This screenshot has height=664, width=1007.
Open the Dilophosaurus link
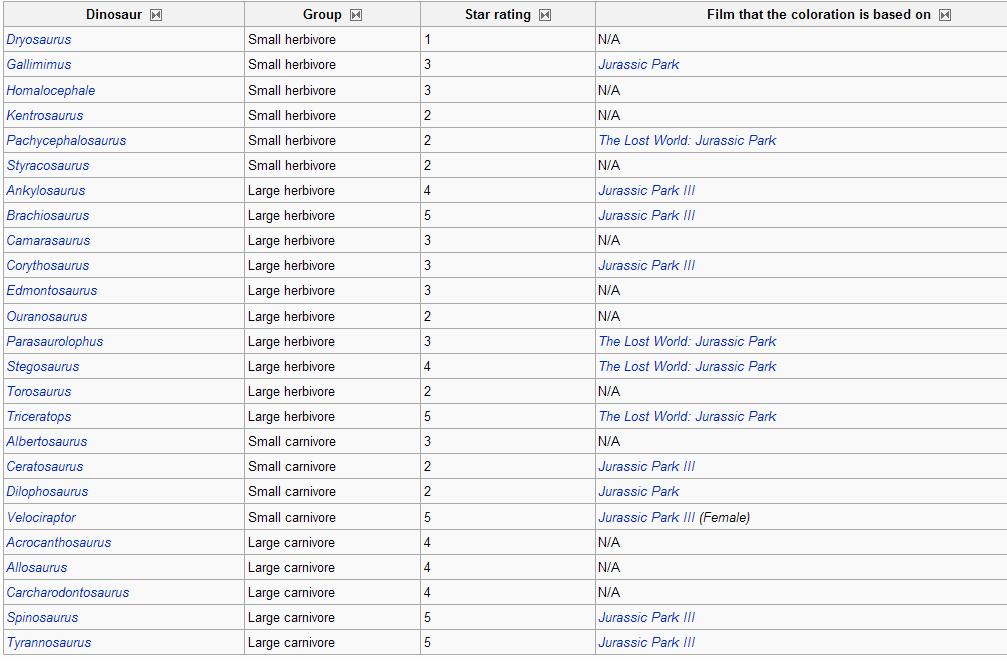pos(48,492)
